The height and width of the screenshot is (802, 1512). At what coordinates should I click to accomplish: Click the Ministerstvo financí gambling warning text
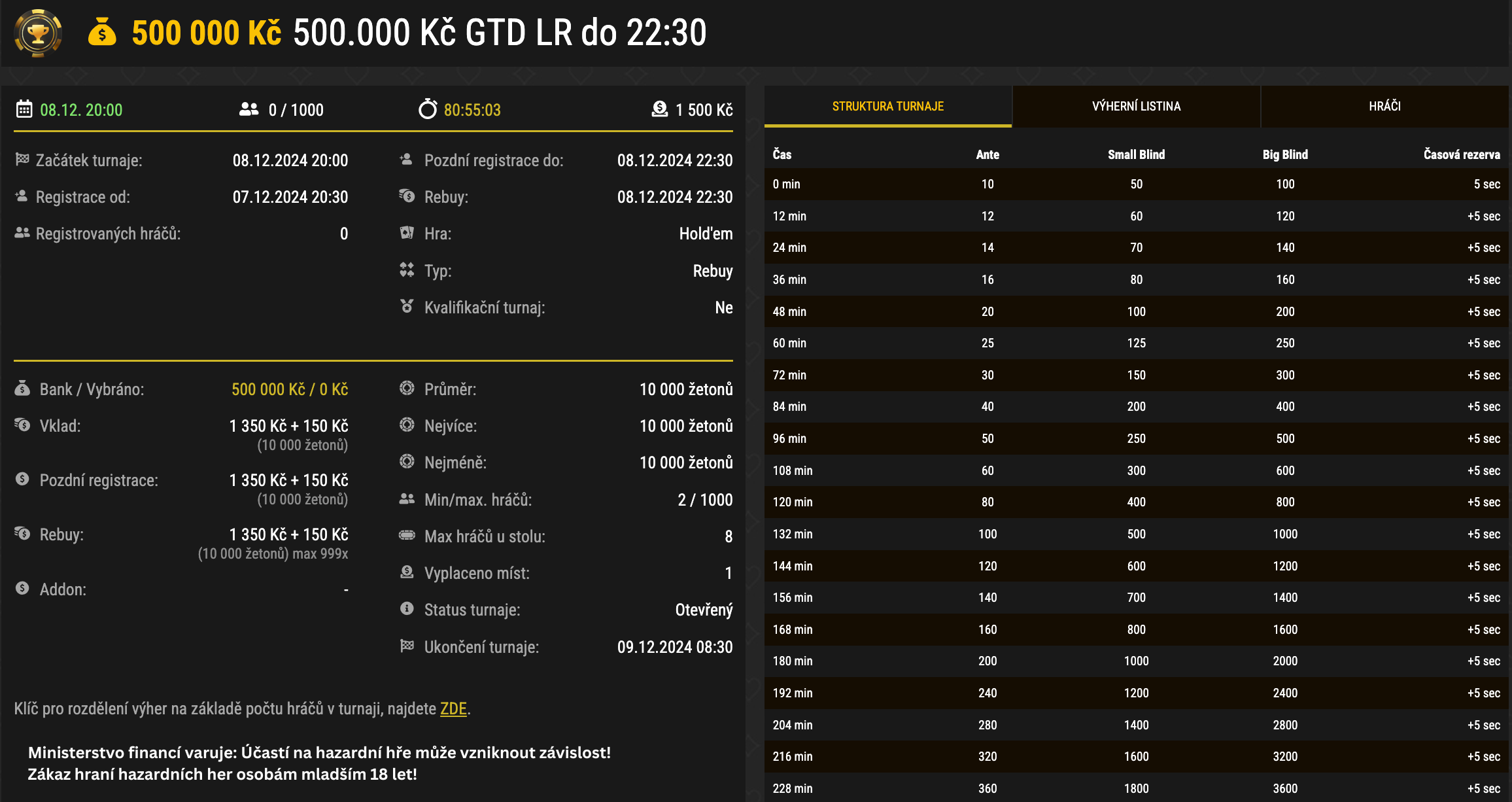(x=319, y=763)
